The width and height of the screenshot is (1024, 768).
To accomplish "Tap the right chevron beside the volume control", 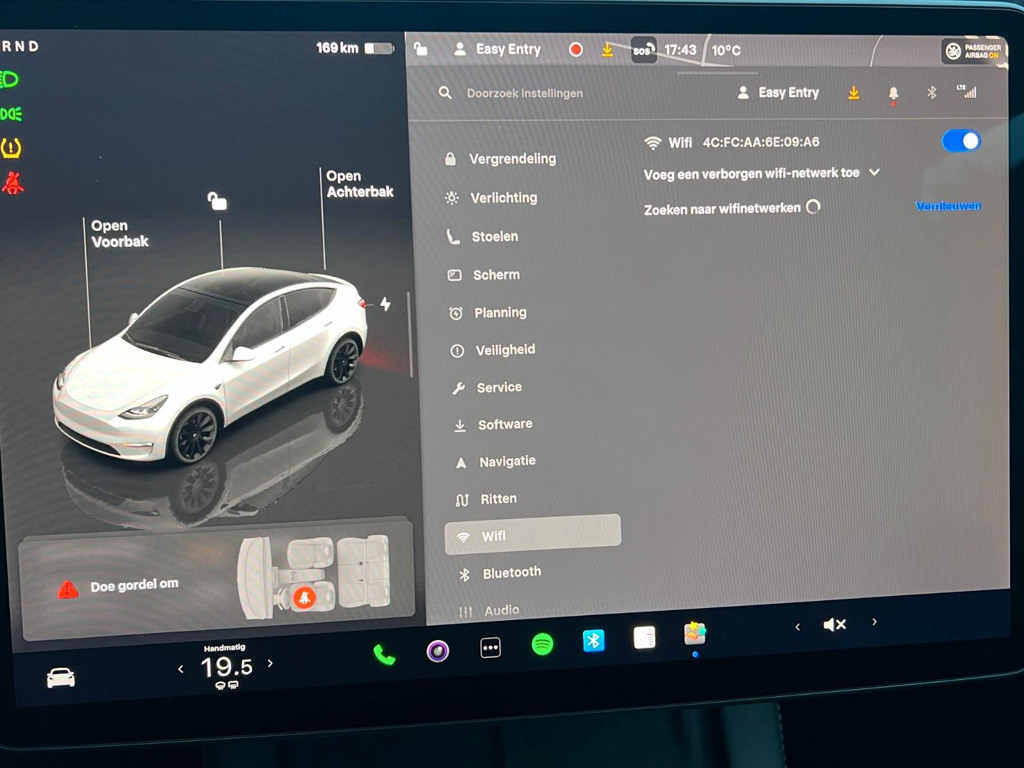I will pyautogui.click(x=874, y=623).
